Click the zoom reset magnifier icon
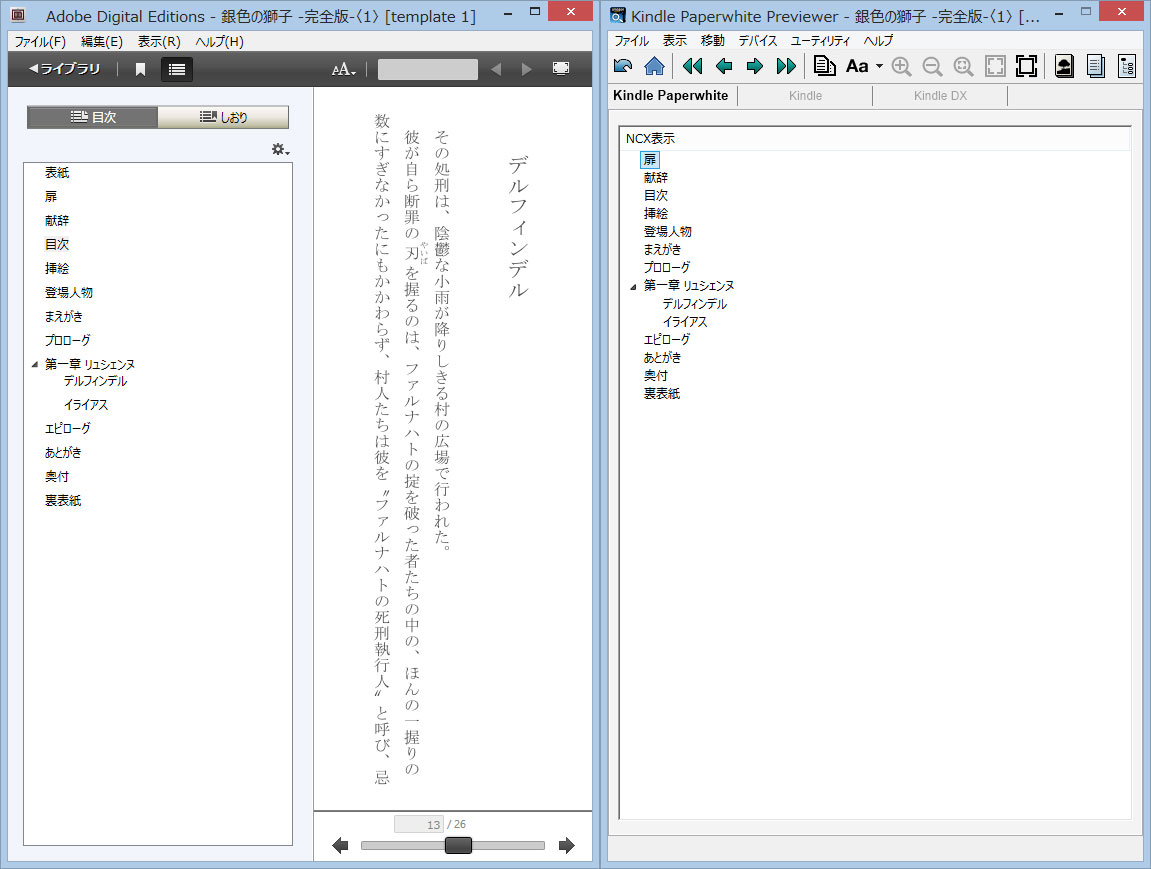 (x=963, y=66)
